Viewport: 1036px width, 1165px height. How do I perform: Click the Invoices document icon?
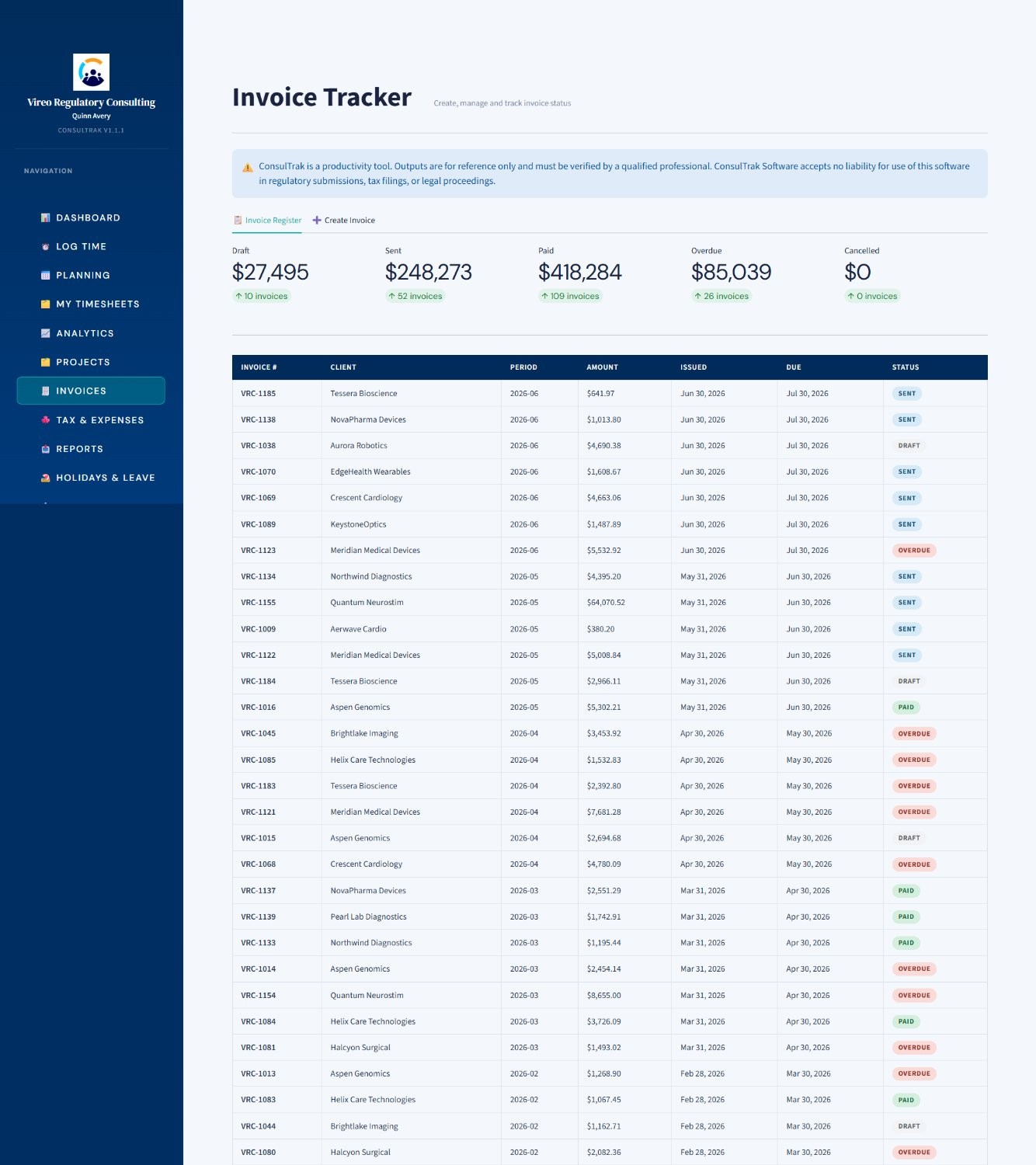click(45, 391)
